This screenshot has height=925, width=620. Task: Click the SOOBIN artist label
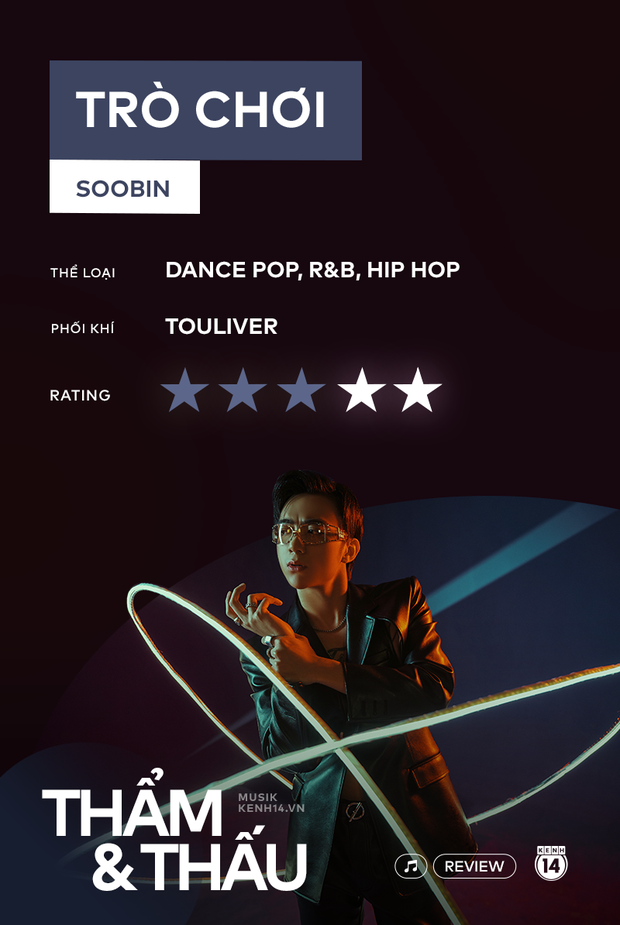point(124,187)
